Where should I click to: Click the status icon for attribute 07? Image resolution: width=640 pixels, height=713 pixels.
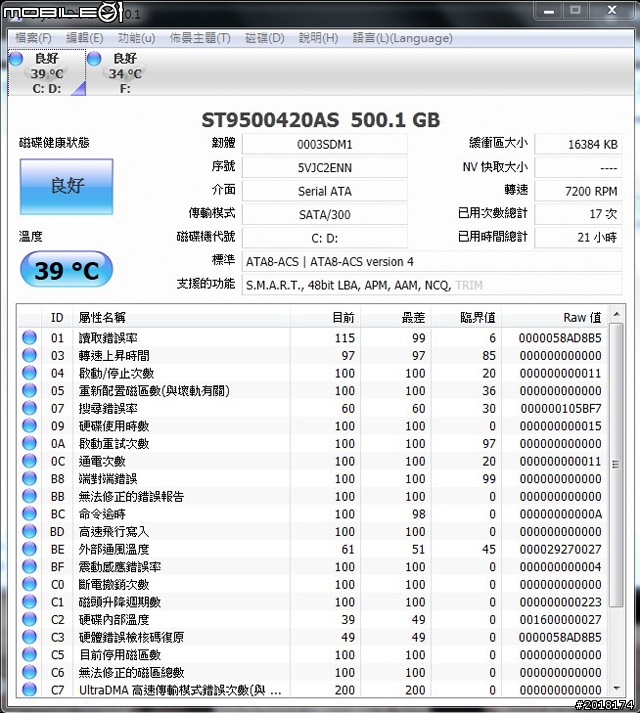point(29,408)
